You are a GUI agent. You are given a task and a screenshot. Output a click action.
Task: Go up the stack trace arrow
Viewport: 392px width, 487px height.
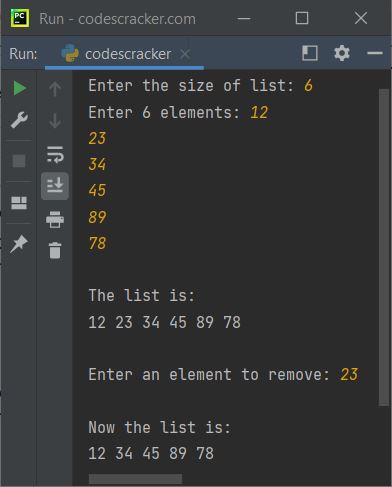(55, 89)
